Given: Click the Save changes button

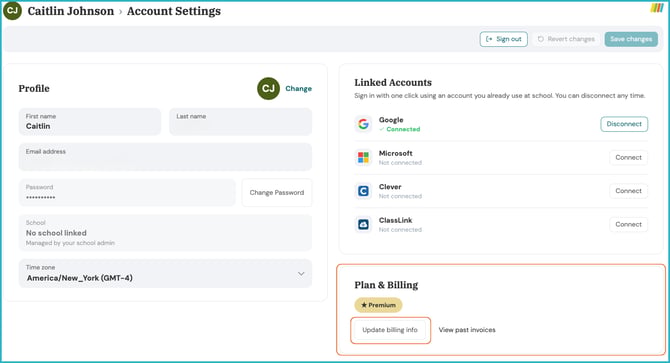Looking at the screenshot, I should point(631,39).
